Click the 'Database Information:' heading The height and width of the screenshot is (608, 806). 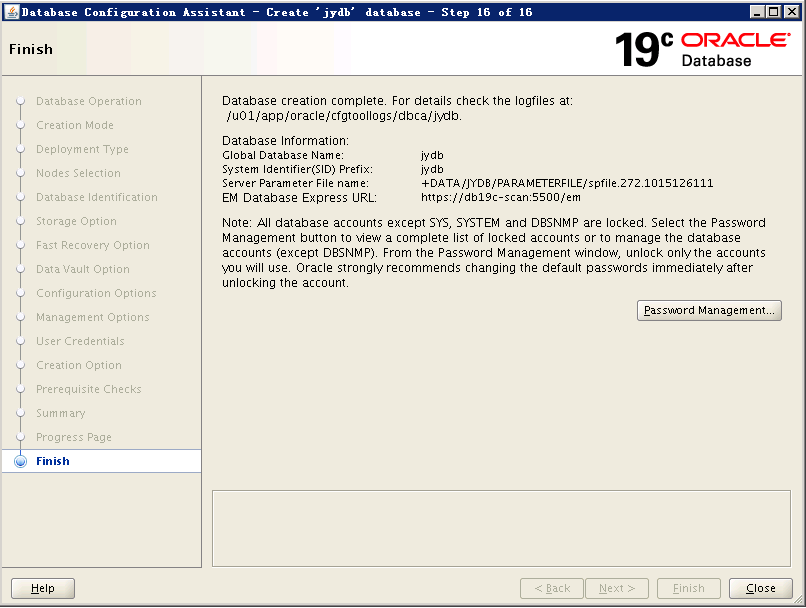click(x=285, y=141)
